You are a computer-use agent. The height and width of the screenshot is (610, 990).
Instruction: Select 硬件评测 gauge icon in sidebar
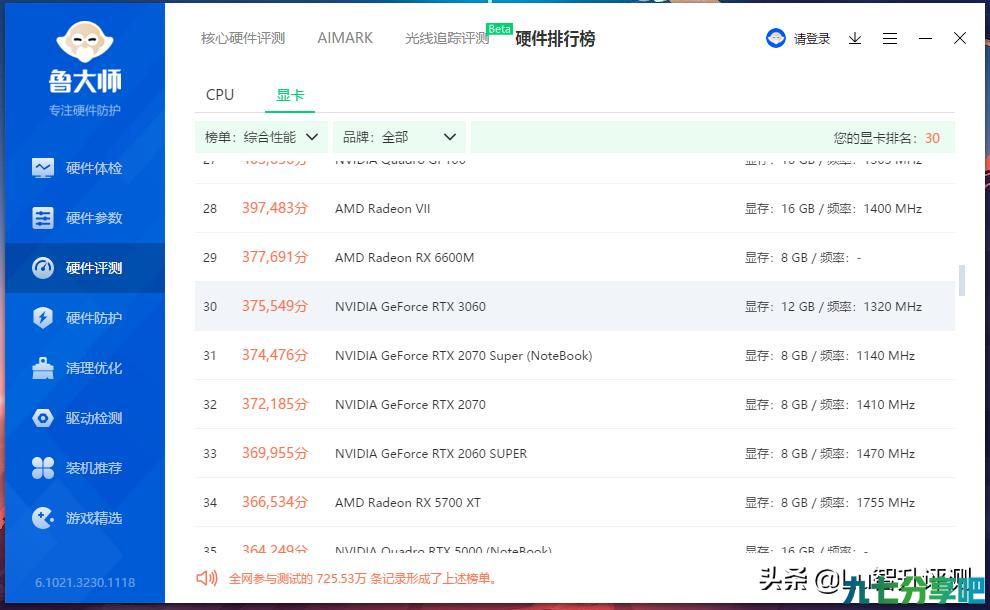(x=43, y=268)
